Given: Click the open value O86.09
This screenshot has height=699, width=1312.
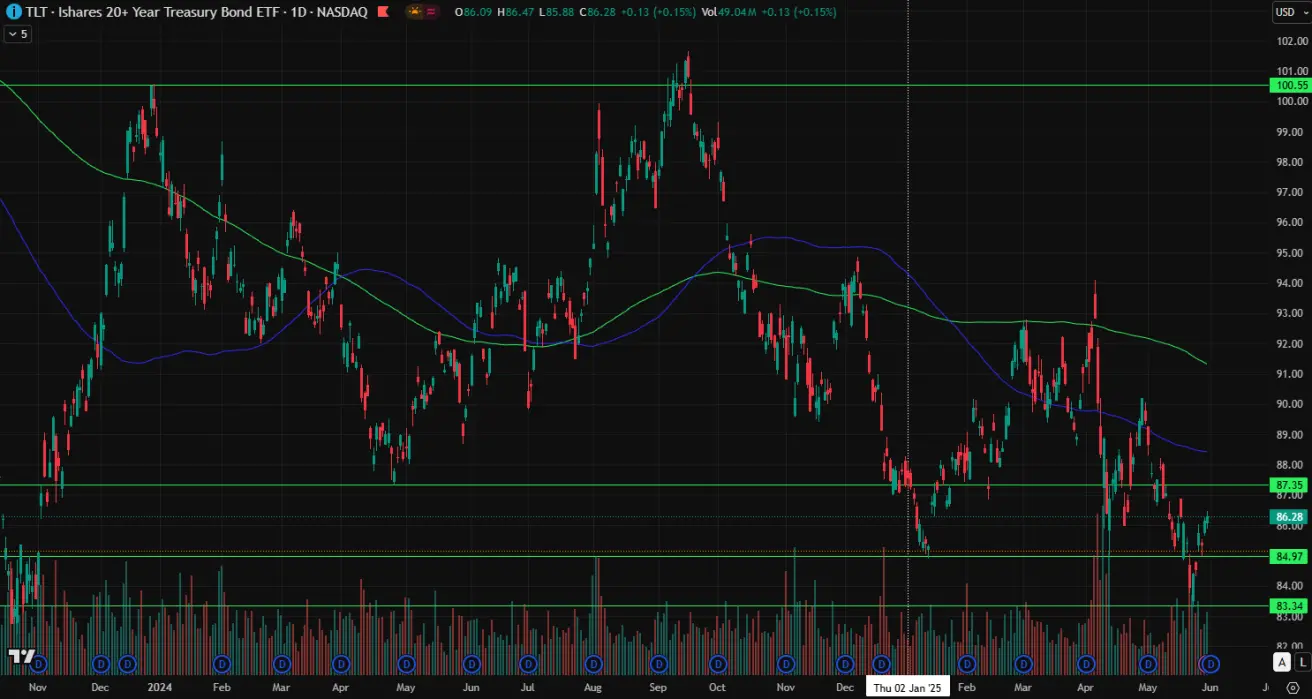Looking at the screenshot, I should [473, 12].
